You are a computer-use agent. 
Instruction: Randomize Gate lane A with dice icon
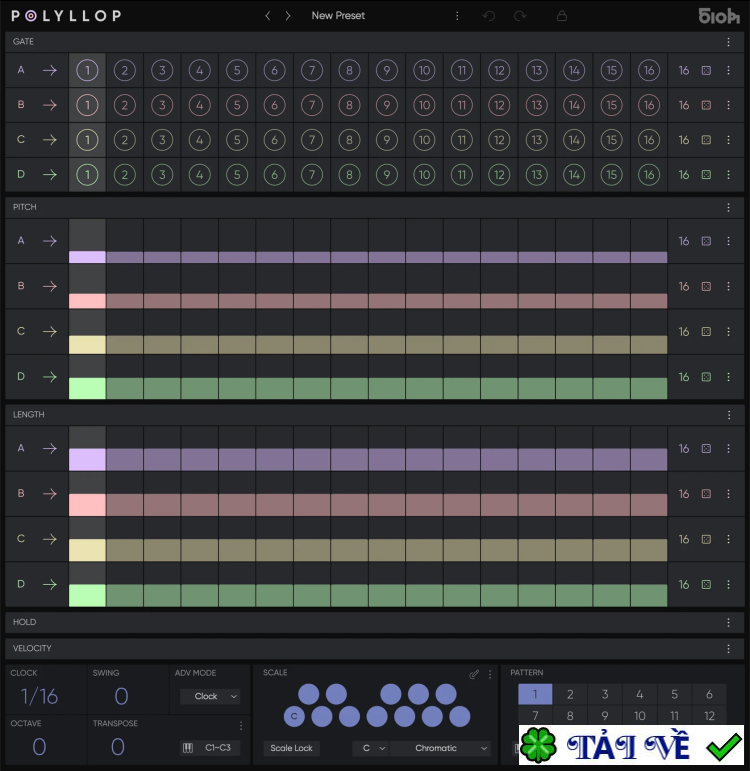click(x=706, y=71)
